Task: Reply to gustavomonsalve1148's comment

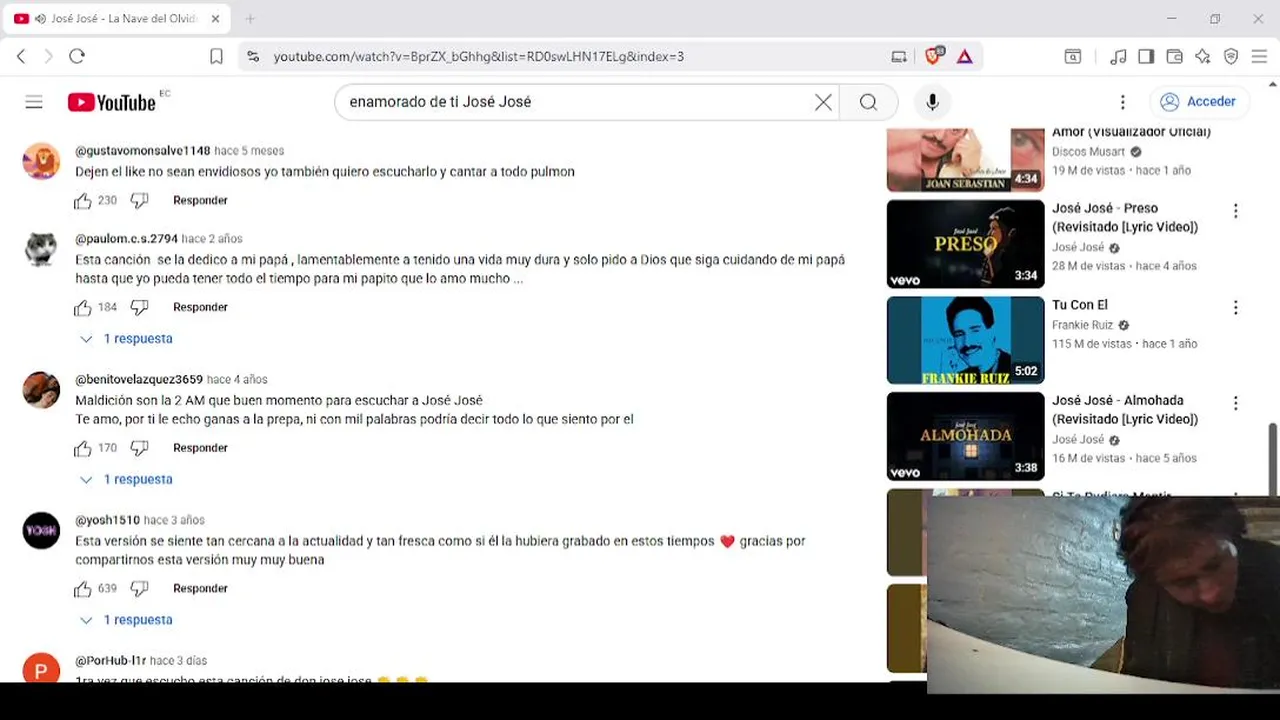Action: click(x=200, y=201)
